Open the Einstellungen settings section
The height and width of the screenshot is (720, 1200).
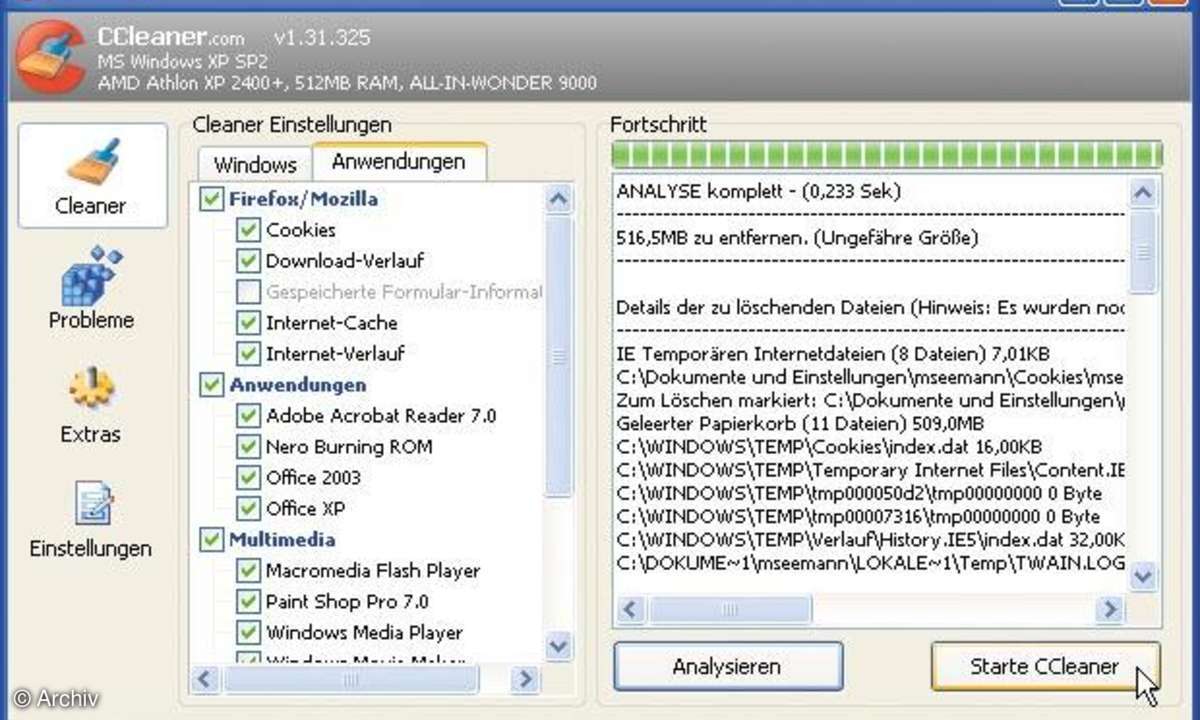(x=92, y=519)
